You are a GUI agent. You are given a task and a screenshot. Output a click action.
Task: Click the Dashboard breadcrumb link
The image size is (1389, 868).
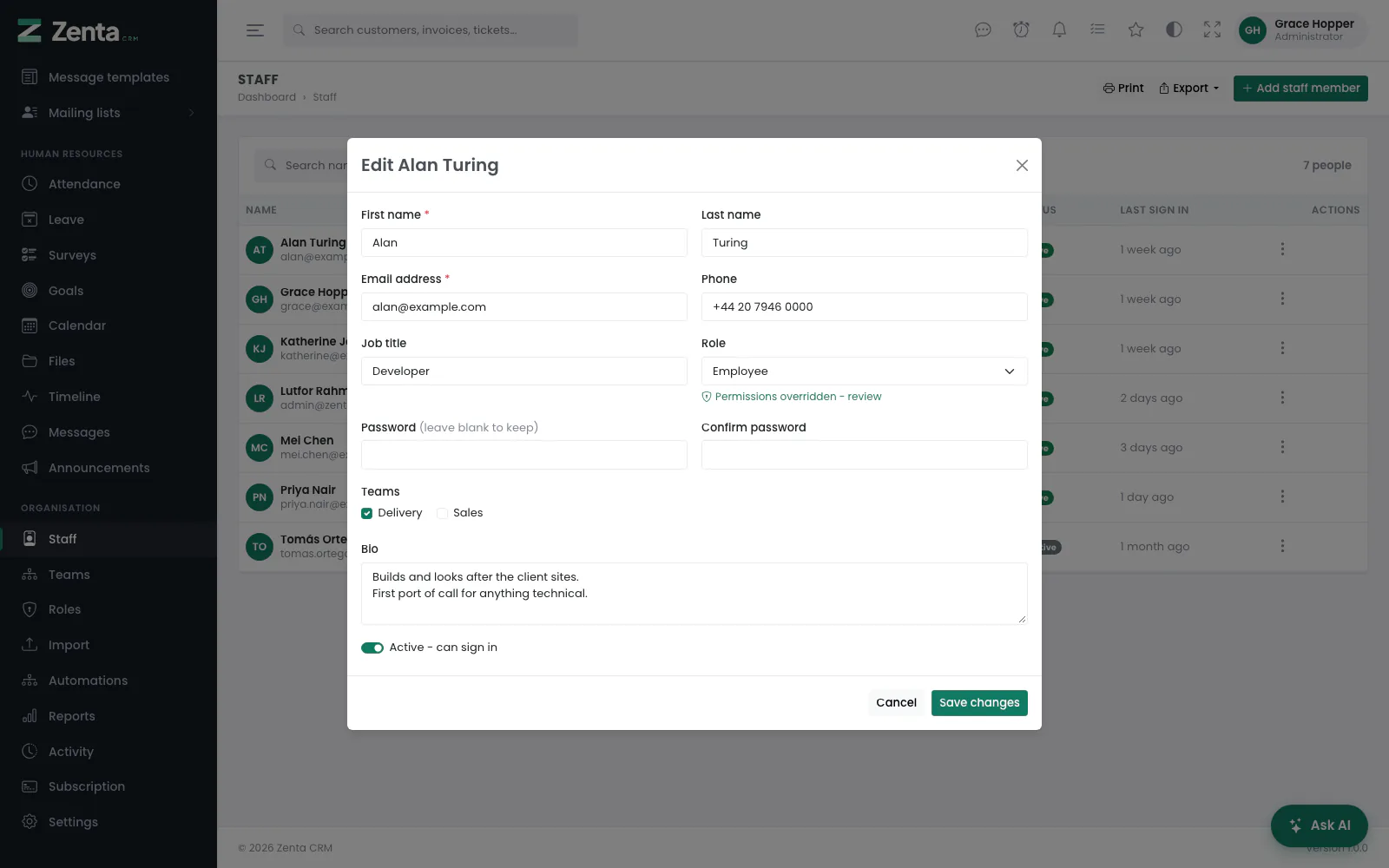click(x=267, y=97)
